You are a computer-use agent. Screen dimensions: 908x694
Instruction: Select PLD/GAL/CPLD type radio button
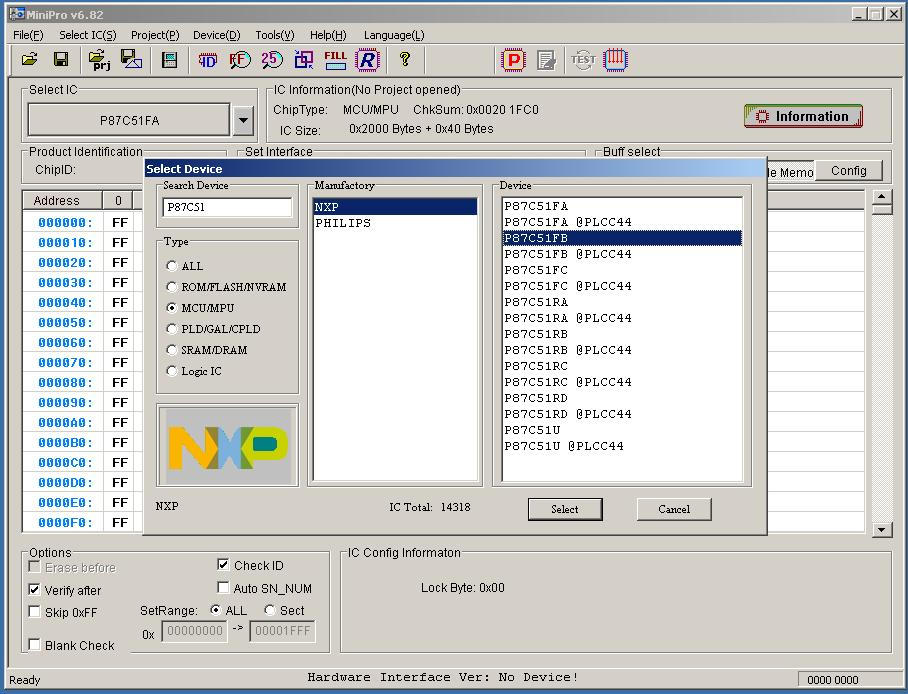pos(171,329)
